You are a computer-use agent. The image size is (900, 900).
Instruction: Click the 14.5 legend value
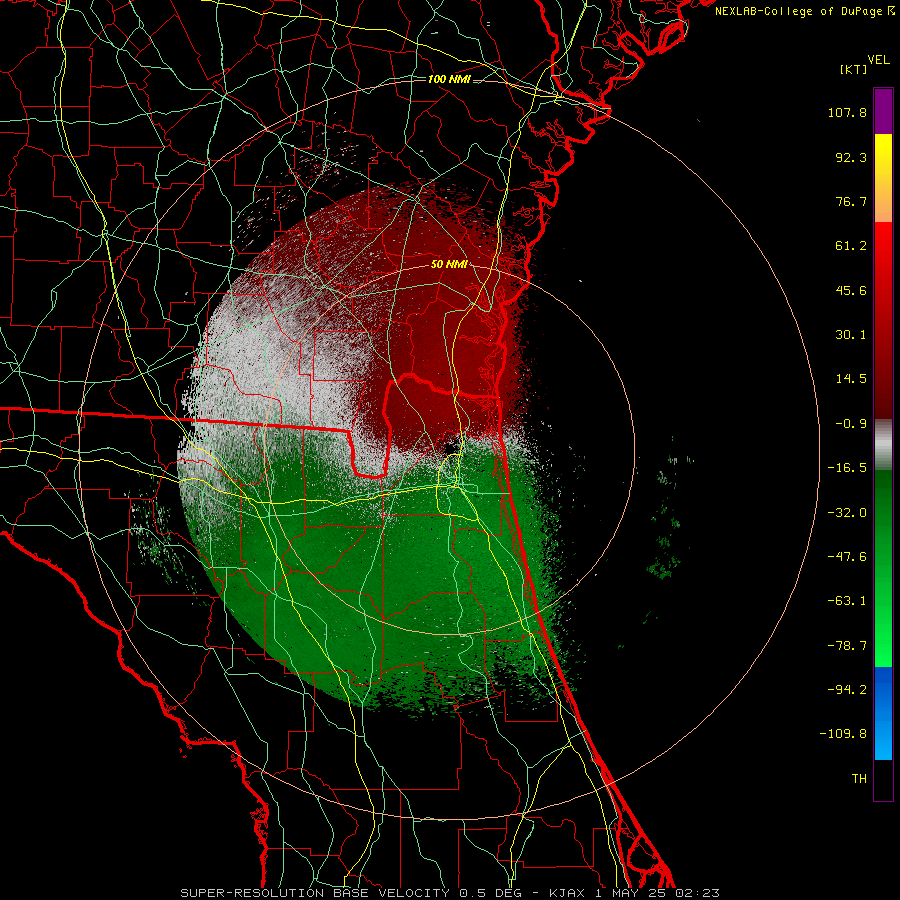pos(851,379)
